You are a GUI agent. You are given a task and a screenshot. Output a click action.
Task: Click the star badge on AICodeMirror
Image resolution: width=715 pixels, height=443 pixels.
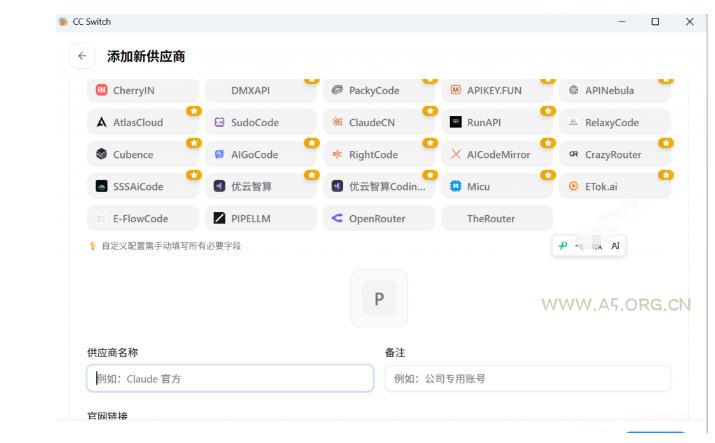tap(548, 143)
